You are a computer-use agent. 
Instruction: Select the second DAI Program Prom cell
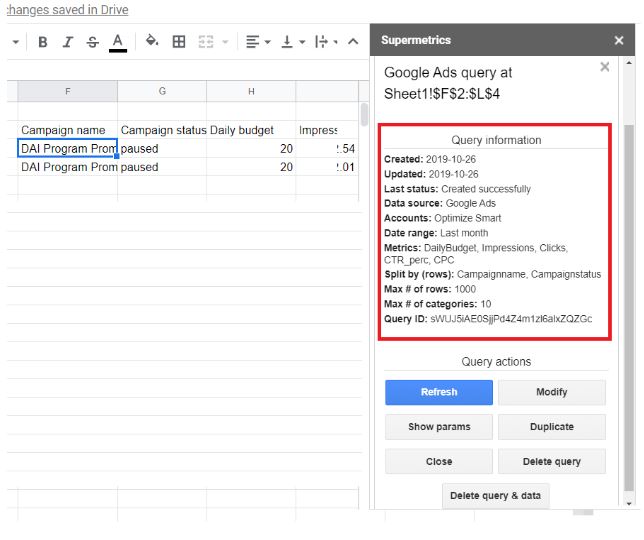tap(67, 167)
